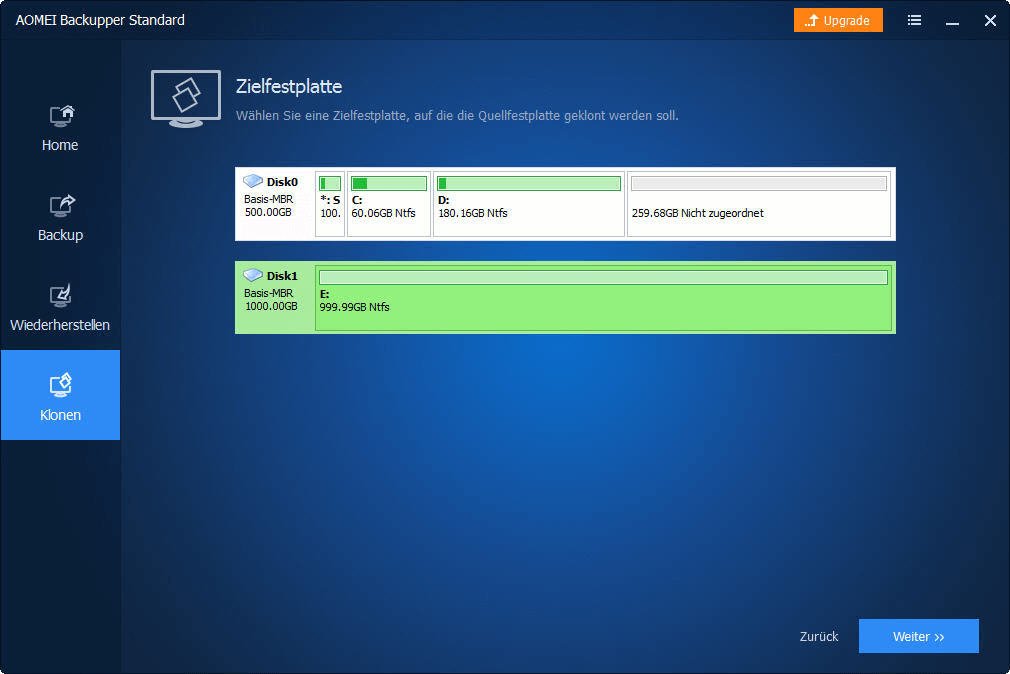Screen dimensions: 1010x674
Task: Click the Disk1 drive icon
Action: coord(252,275)
